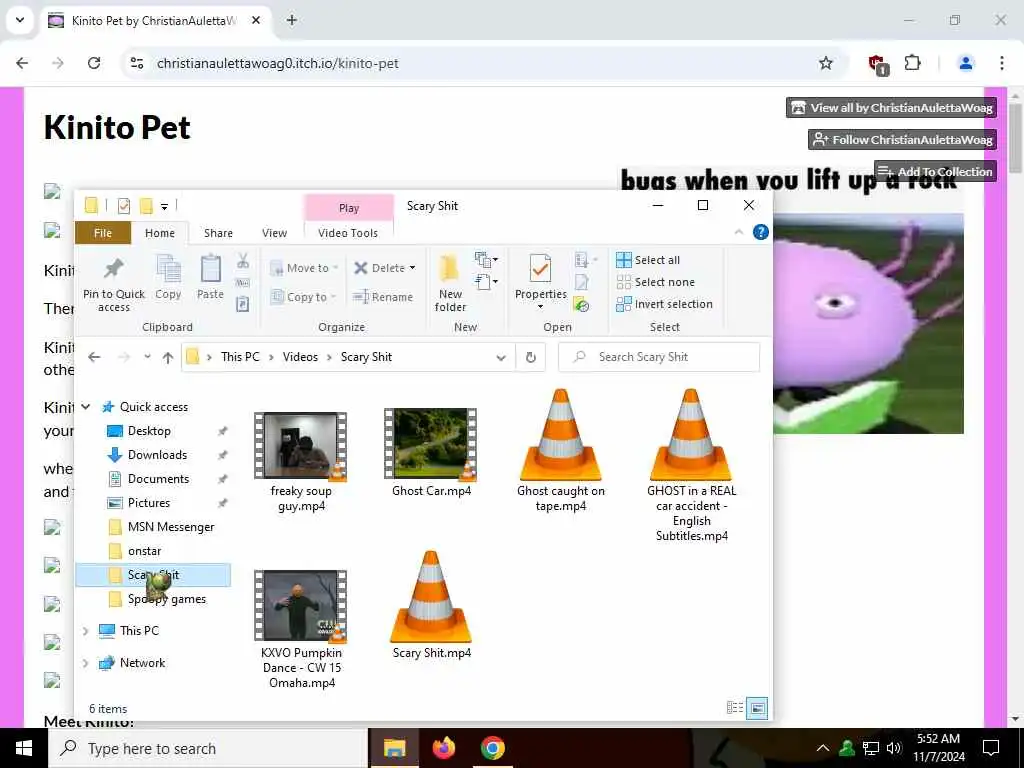The width and height of the screenshot is (1024, 768).
Task: Open File Explorer taskbar icon
Action: tap(394, 748)
